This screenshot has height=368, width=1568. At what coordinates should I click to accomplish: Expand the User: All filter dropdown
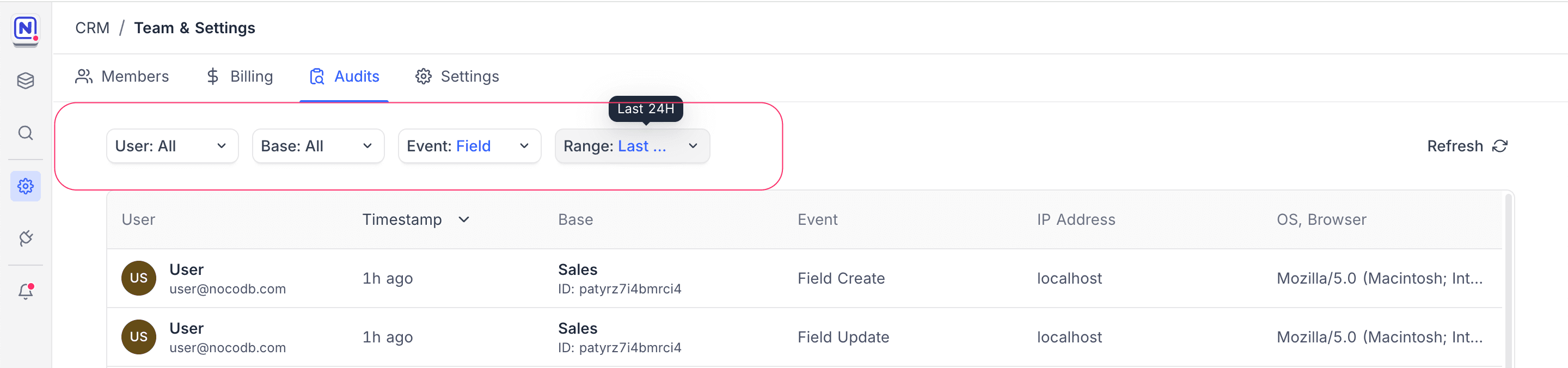(171, 146)
